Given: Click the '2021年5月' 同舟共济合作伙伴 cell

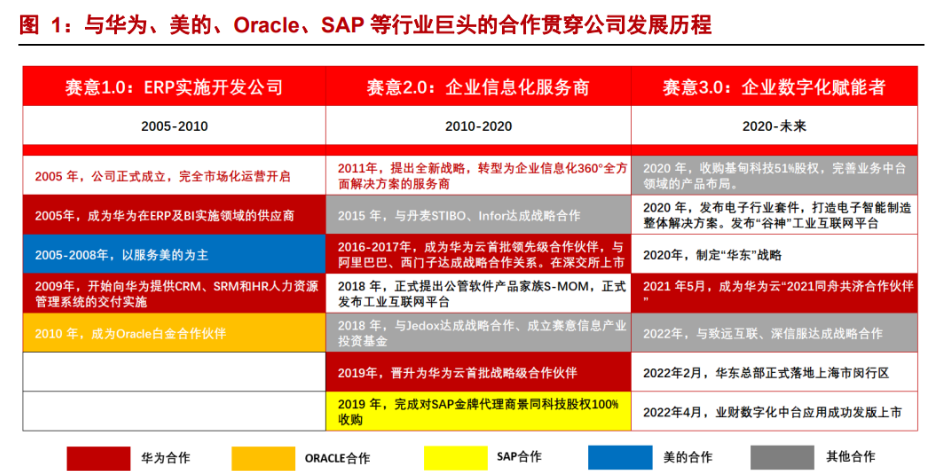Looking at the screenshot, I should point(774,293).
